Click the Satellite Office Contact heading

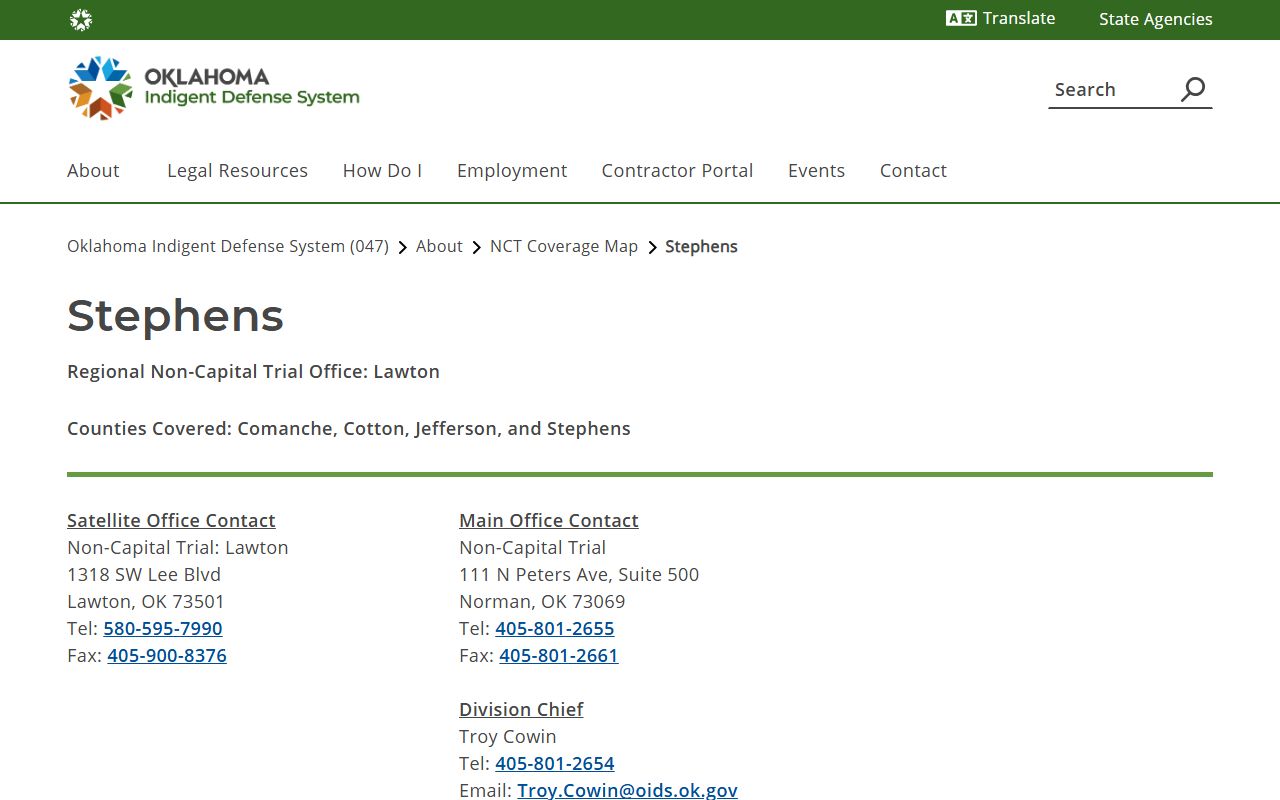pos(171,520)
